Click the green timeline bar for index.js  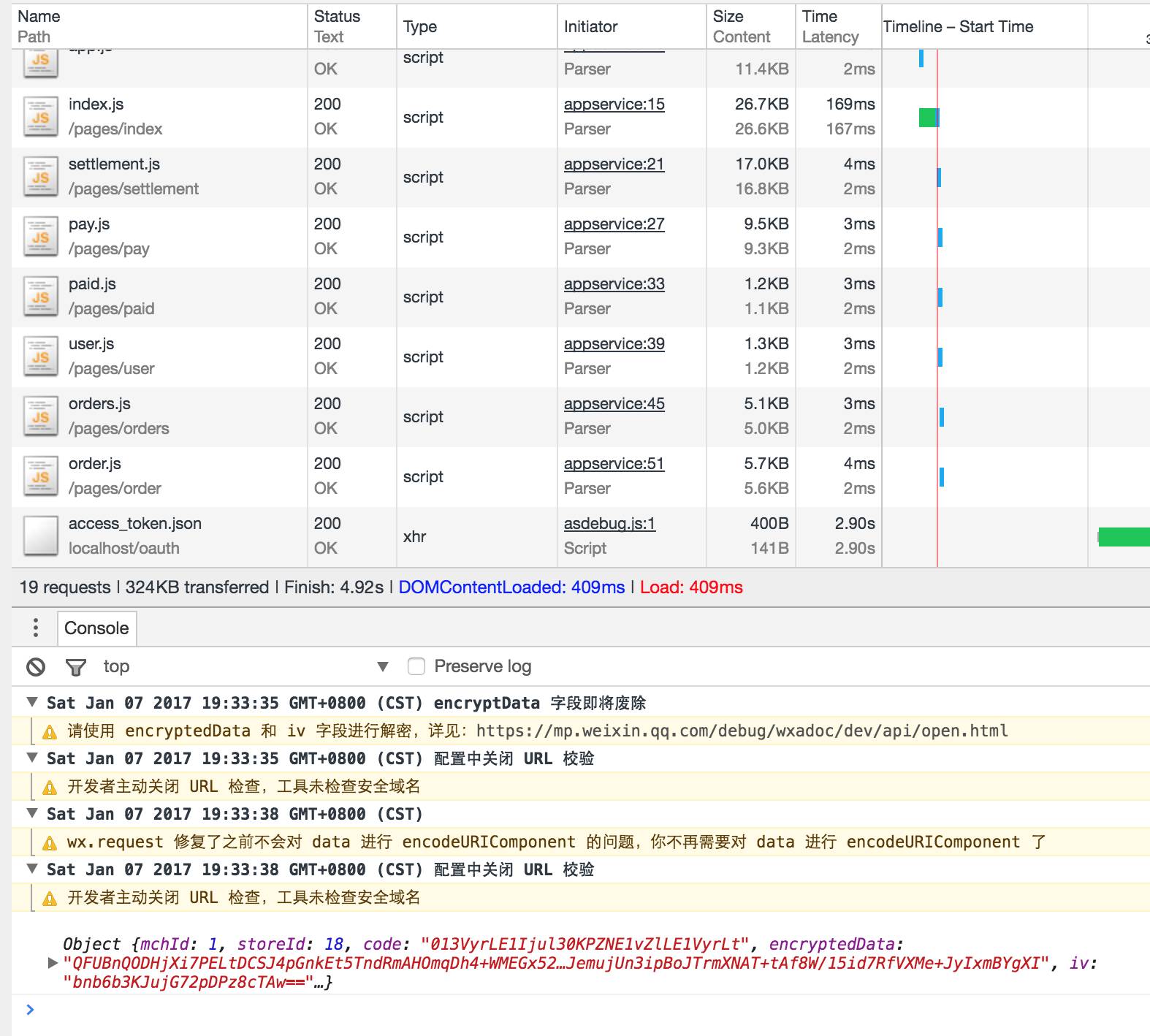(x=928, y=117)
